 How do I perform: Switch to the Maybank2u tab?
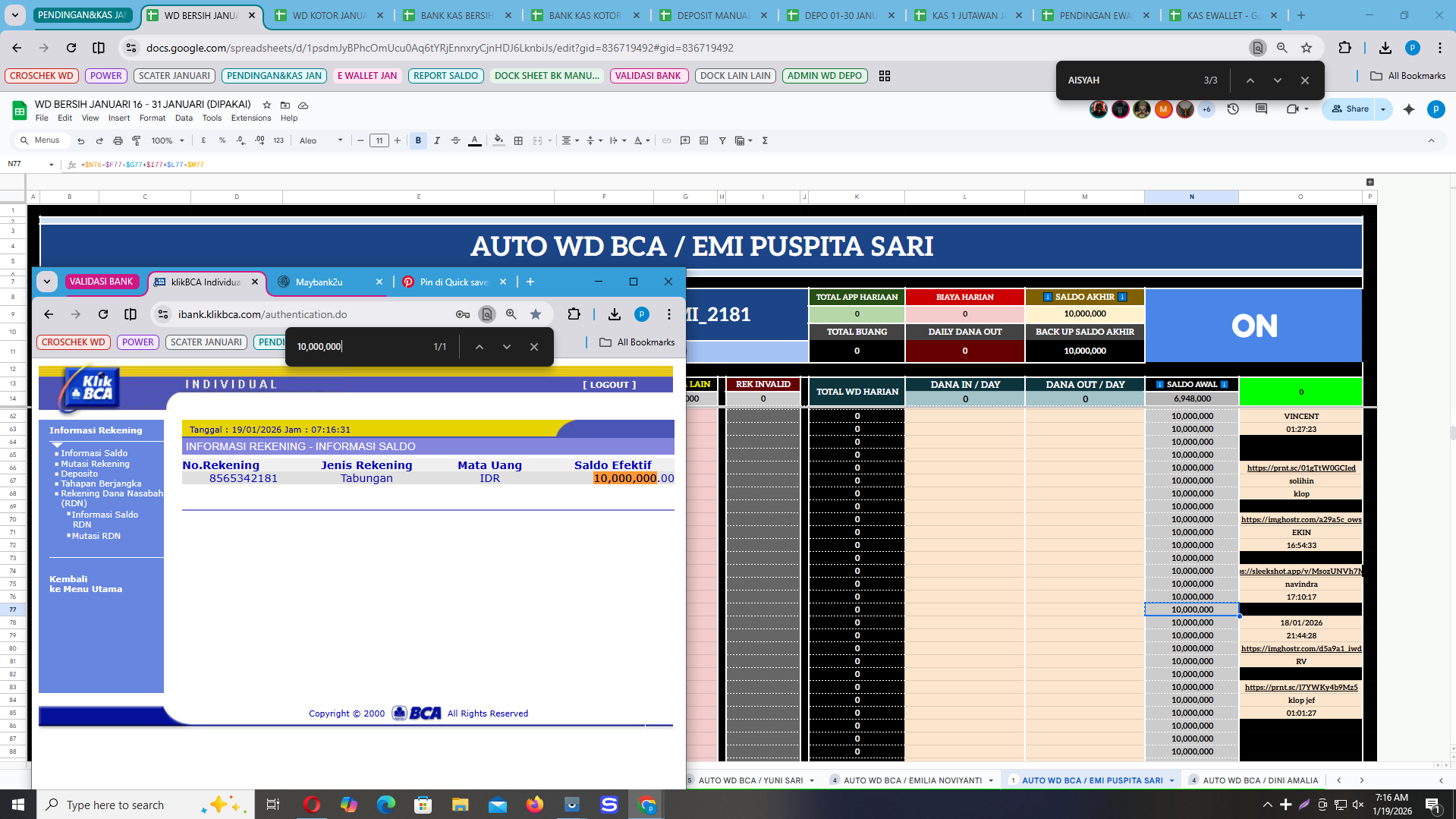[x=331, y=282]
